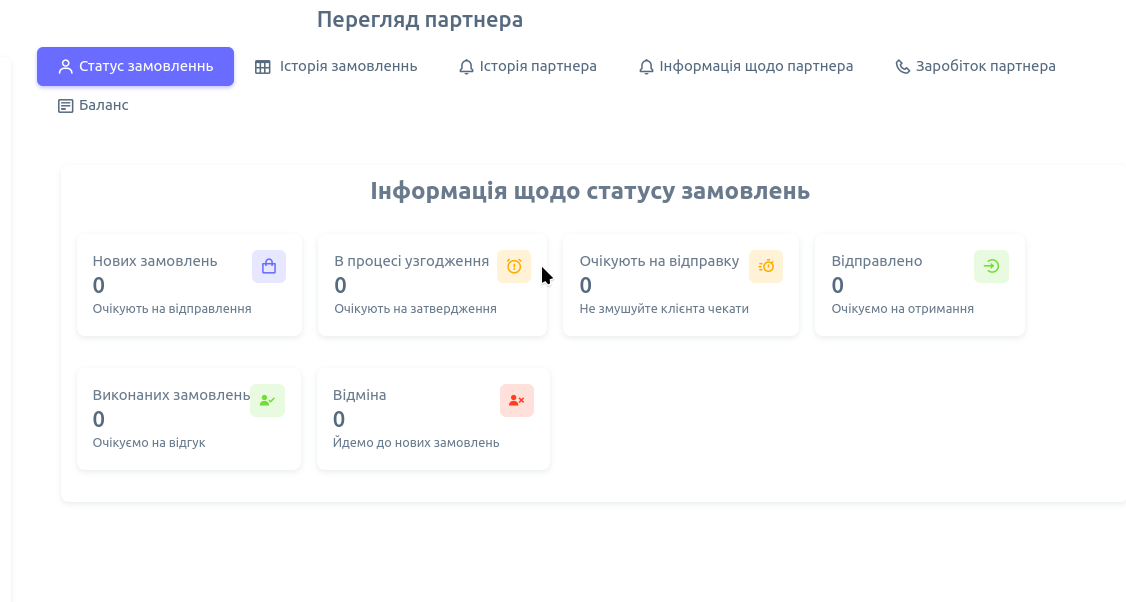Open the Статус замовленнь tab
The image size is (1126, 602).
[135, 67]
